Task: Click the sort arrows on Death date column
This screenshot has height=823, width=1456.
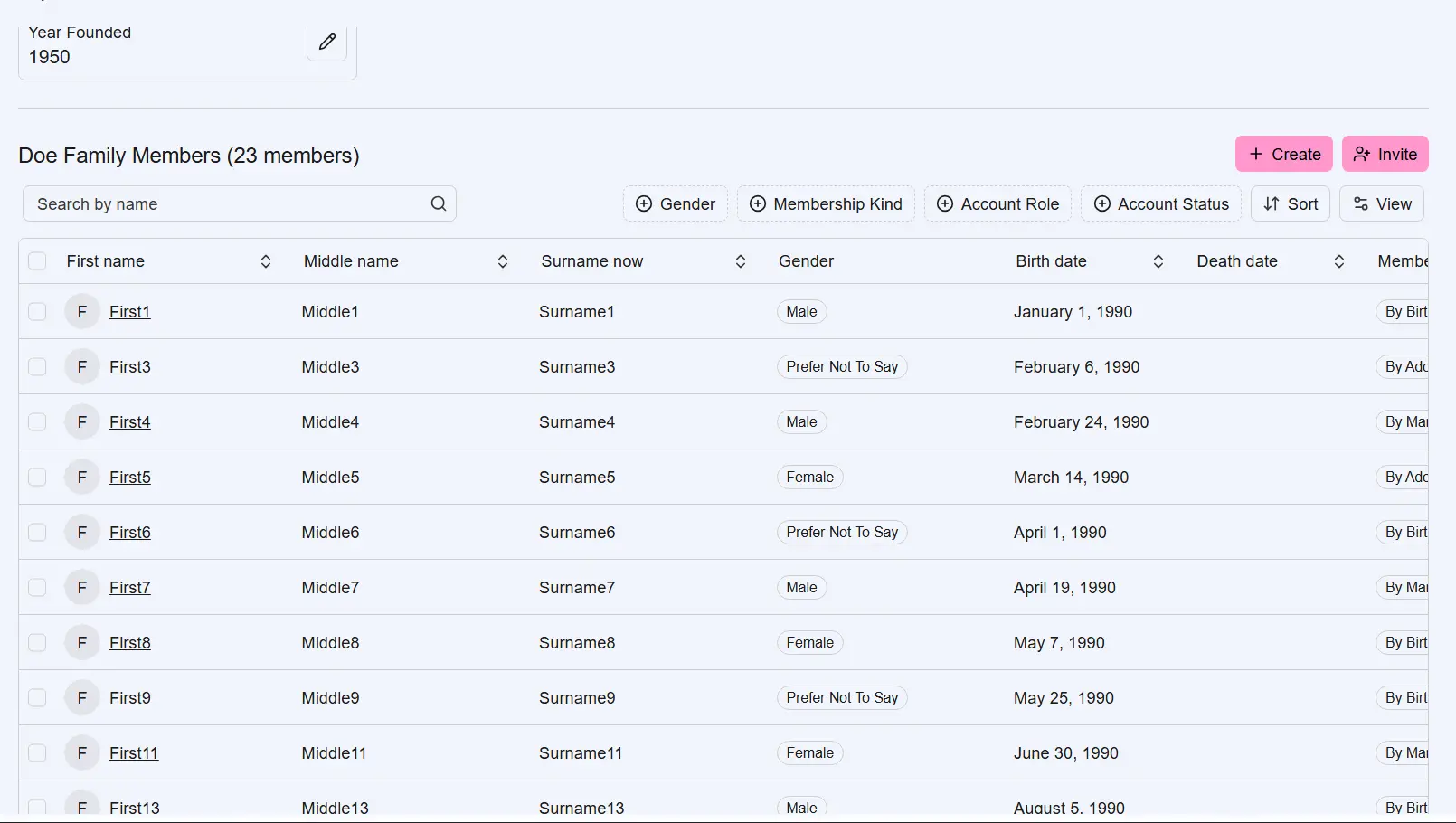Action: point(1339,261)
